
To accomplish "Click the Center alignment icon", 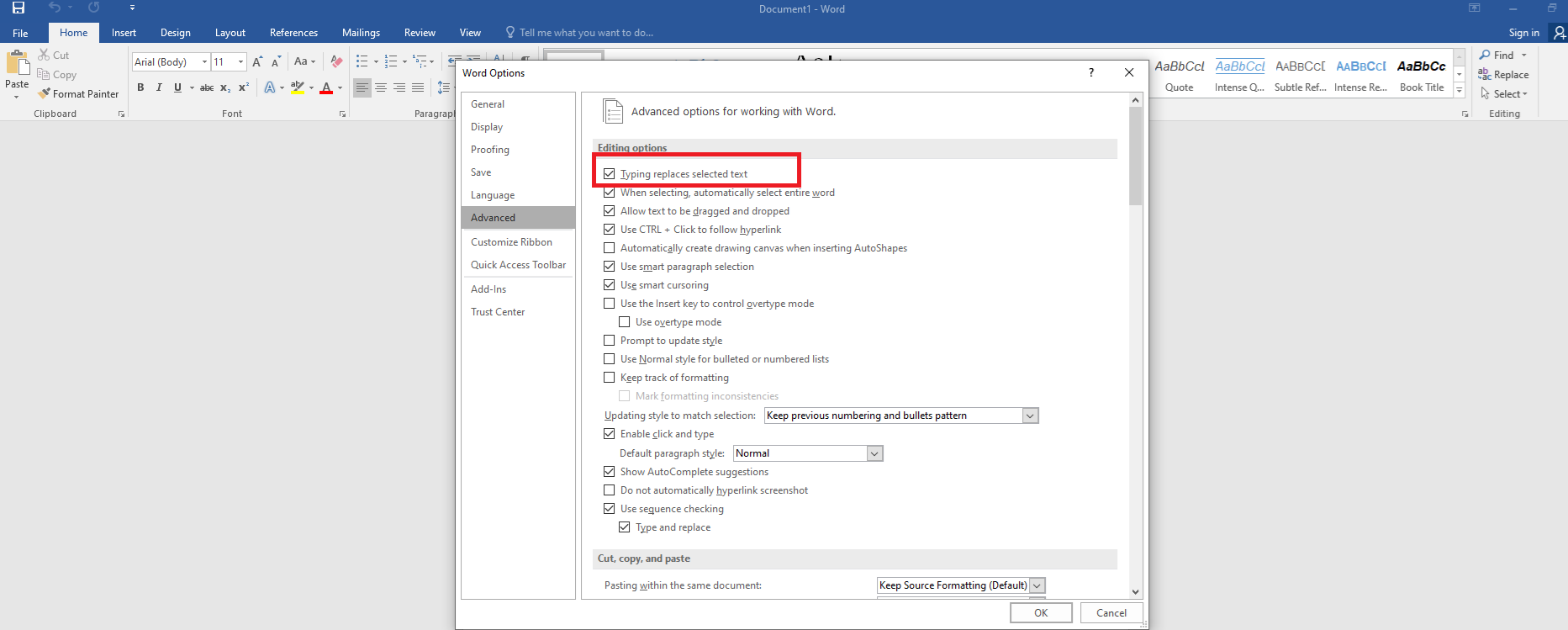I will point(381,87).
